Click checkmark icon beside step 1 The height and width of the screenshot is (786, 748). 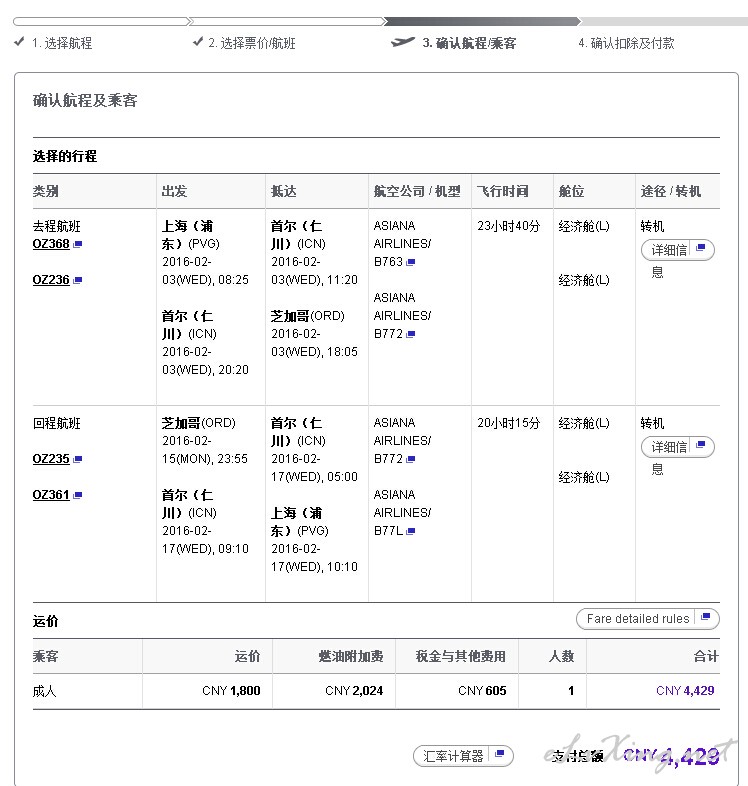(19, 42)
